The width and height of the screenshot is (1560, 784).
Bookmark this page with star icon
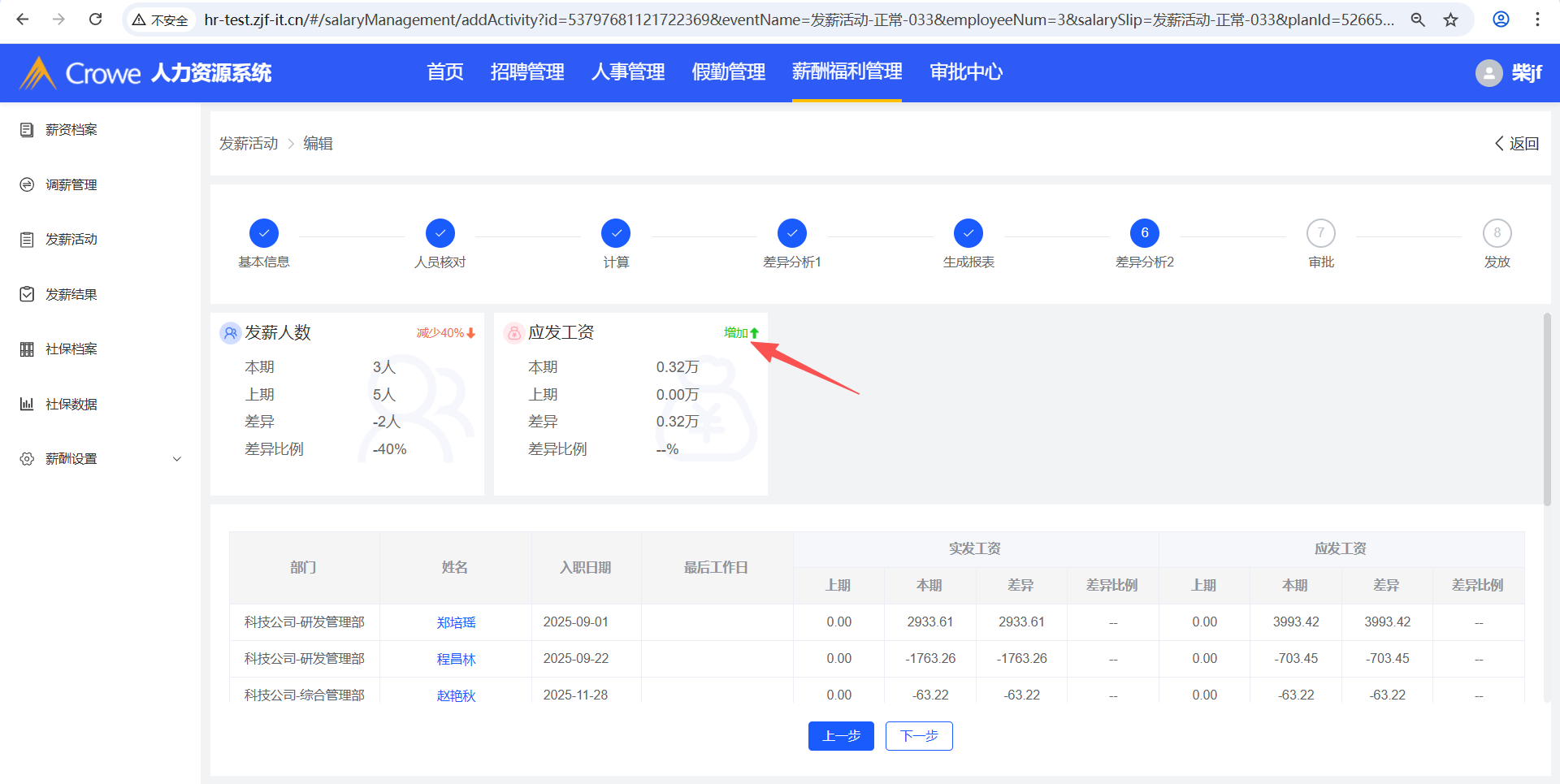tap(1451, 19)
